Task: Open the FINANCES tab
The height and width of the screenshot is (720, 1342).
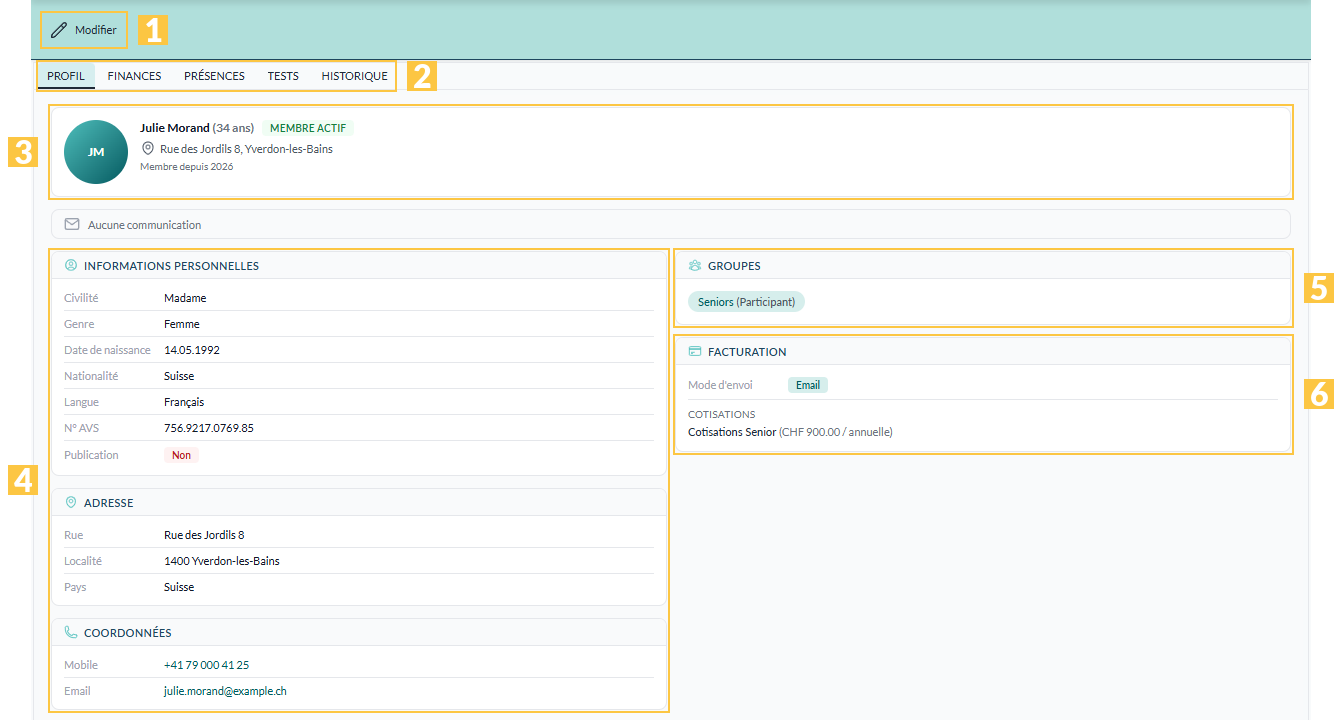Action: coord(134,76)
